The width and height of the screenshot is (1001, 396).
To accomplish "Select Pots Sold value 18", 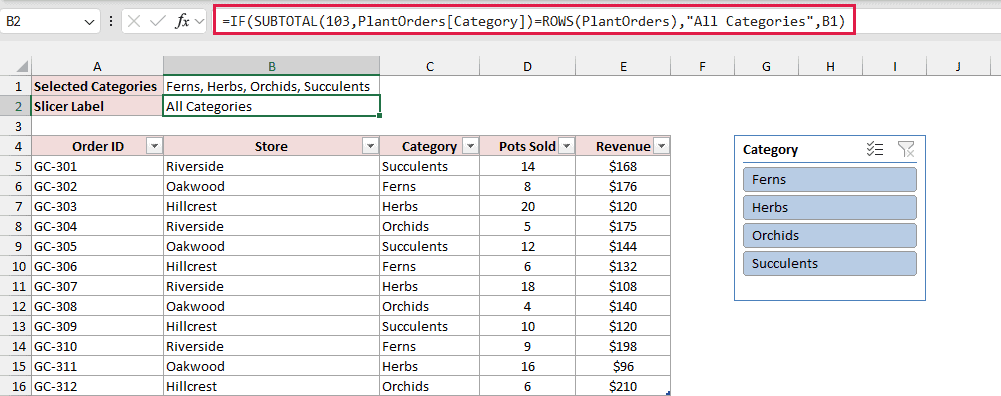I will pos(527,286).
